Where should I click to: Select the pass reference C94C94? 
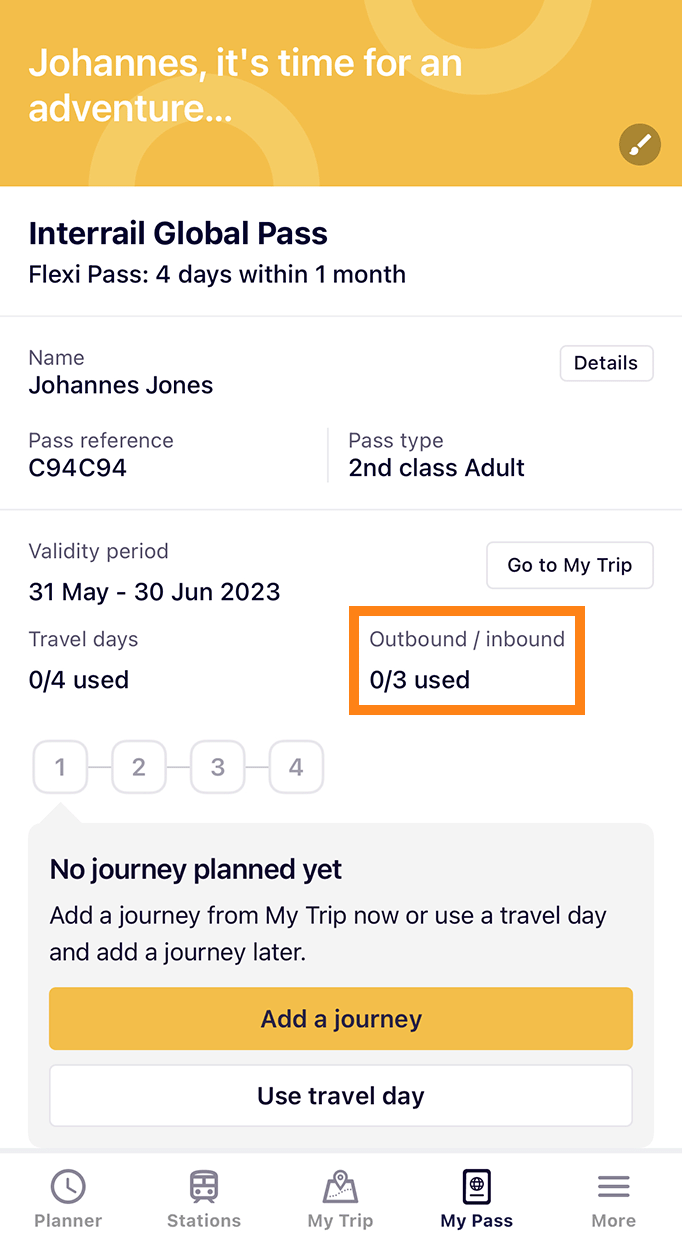tap(77, 467)
